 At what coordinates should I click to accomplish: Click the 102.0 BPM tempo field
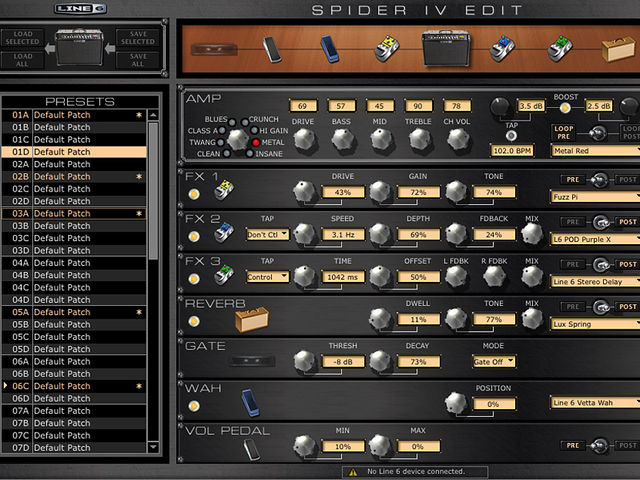click(x=512, y=151)
